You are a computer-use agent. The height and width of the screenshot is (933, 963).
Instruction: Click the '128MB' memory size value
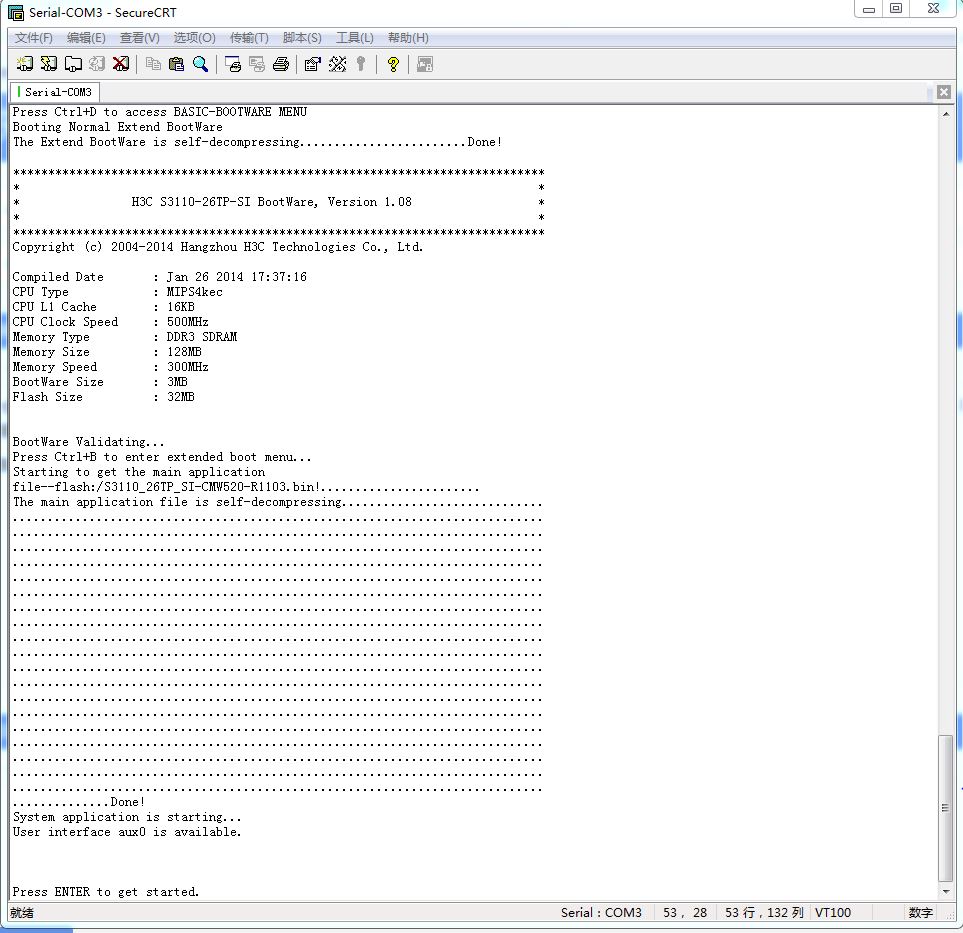tap(184, 352)
